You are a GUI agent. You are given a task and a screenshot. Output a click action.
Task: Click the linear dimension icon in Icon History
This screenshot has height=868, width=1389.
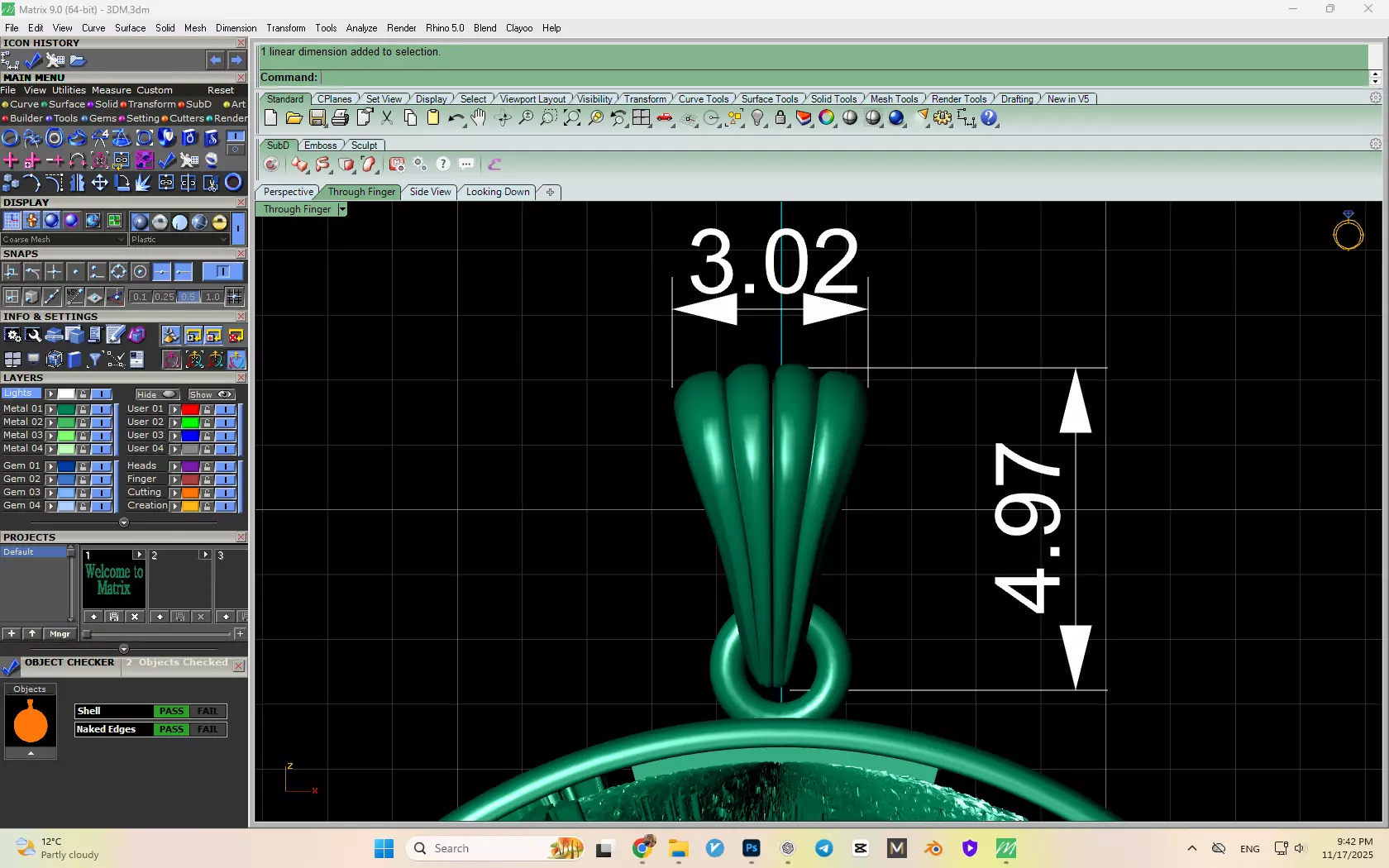pyautogui.click(x=10, y=60)
